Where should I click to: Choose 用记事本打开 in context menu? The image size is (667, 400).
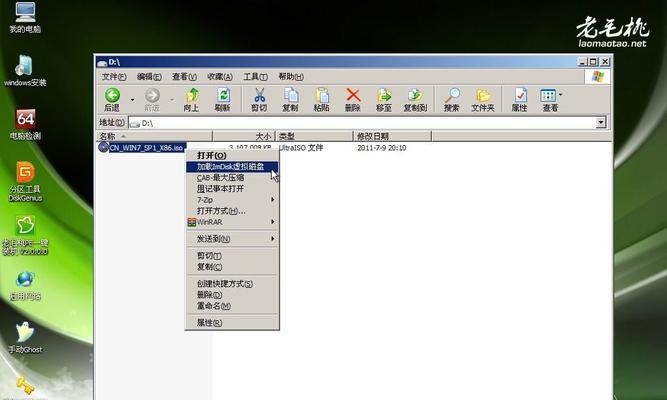[x=232, y=189]
